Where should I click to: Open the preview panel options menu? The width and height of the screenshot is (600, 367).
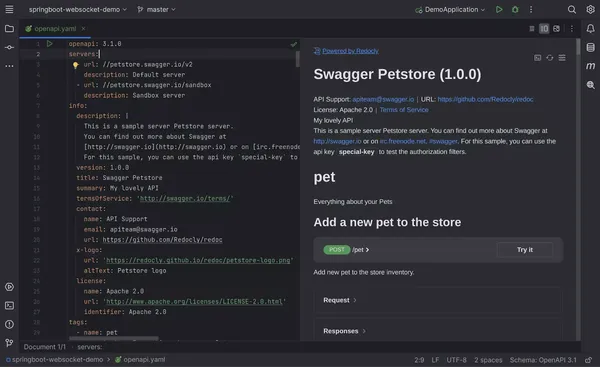[562, 58]
